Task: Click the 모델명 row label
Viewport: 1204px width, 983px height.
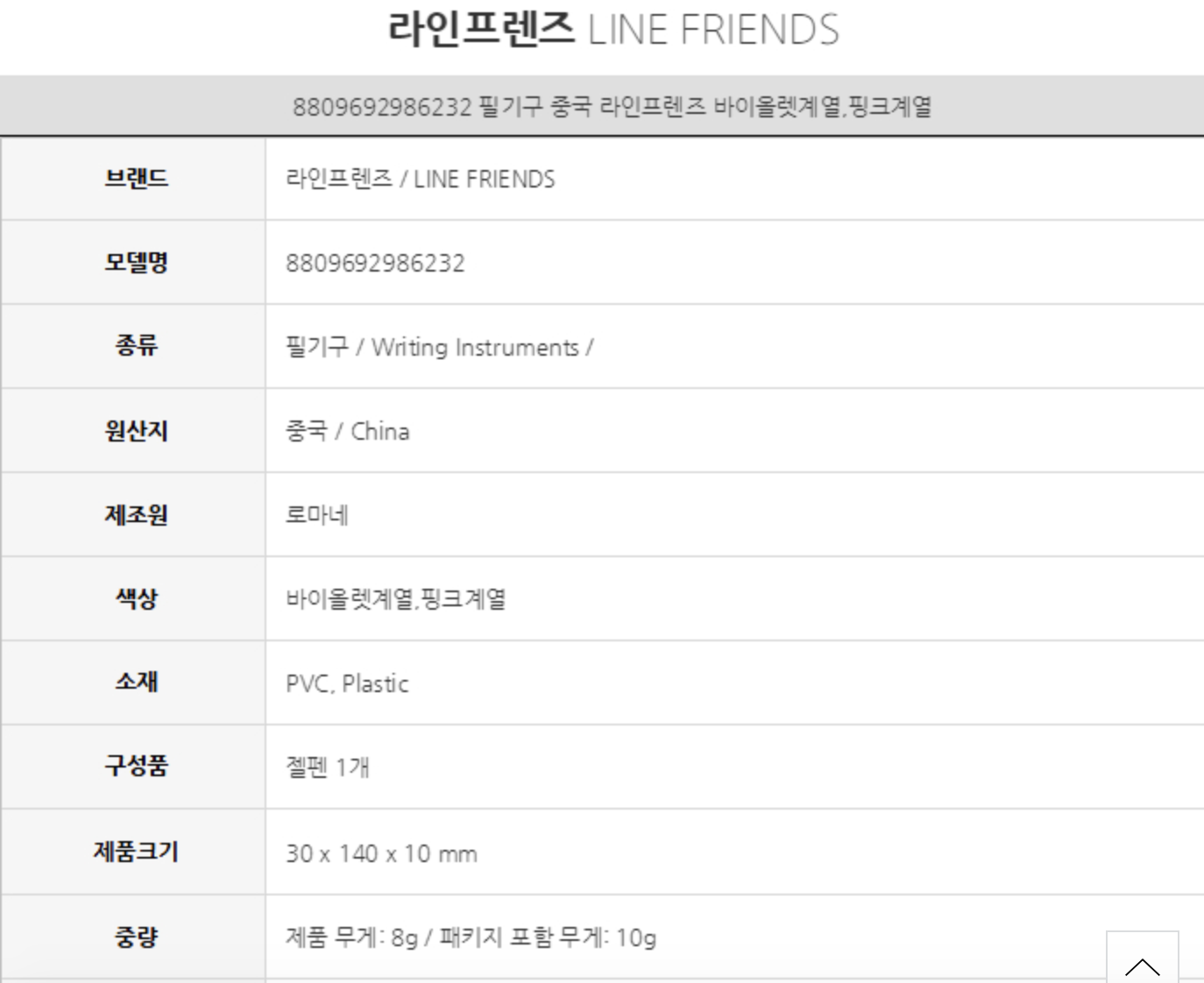Action: coord(136,263)
